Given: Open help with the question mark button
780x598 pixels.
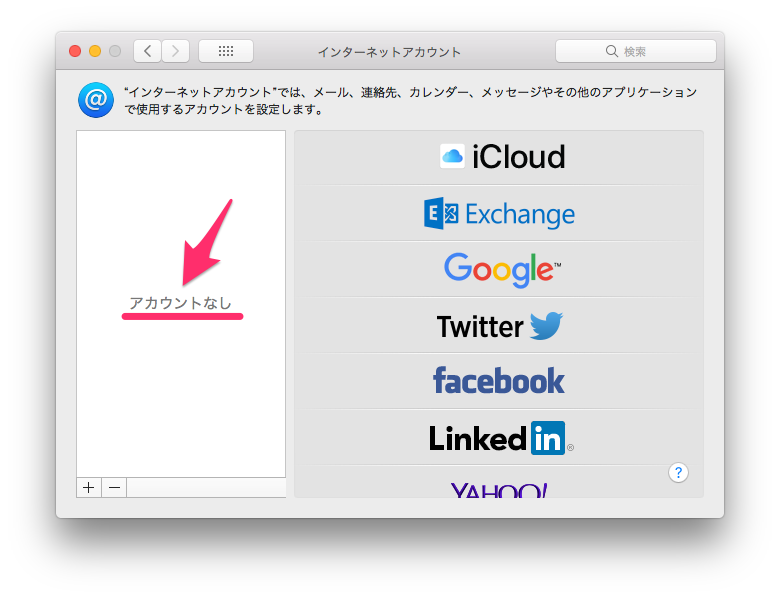Looking at the screenshot, I should tap(679, 473).
